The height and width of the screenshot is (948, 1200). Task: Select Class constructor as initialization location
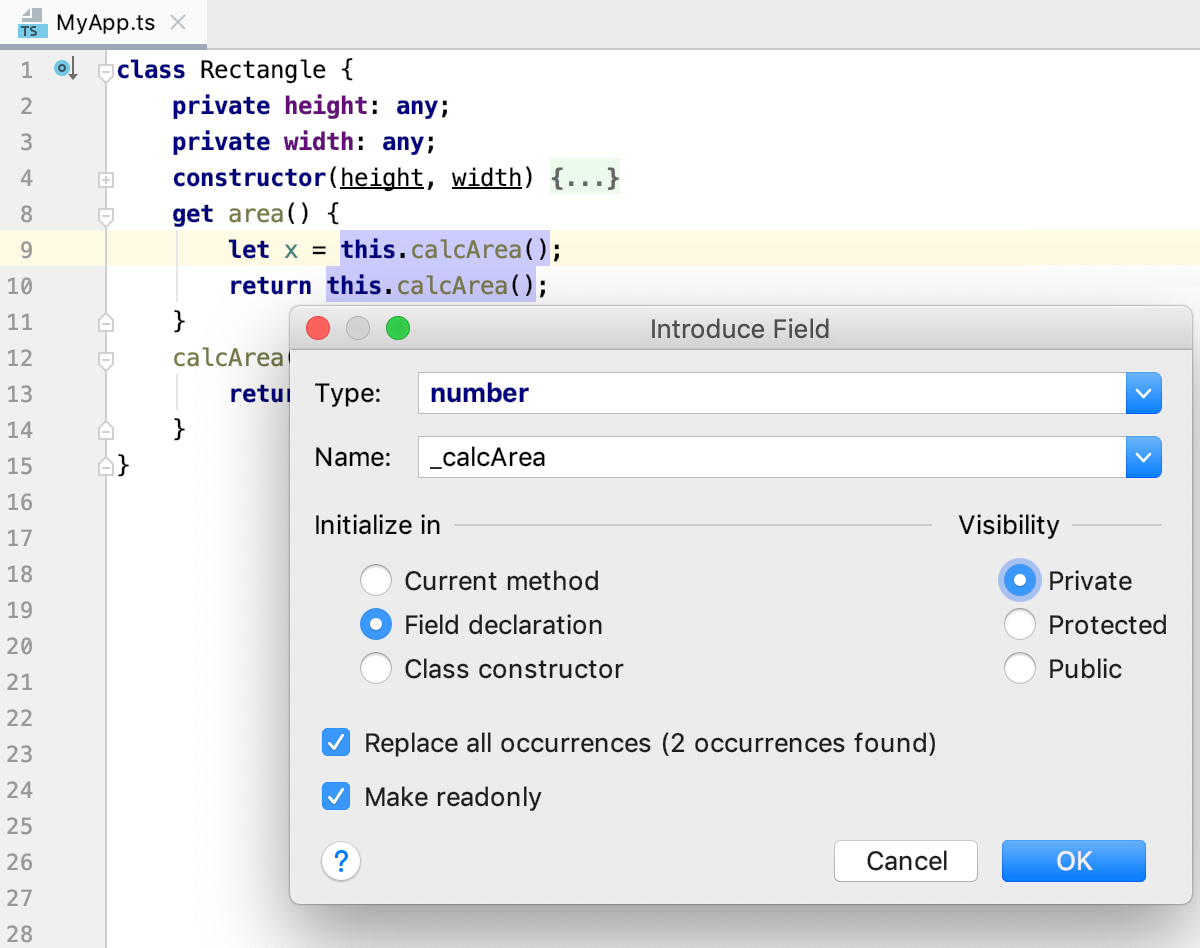pos(376,668)
